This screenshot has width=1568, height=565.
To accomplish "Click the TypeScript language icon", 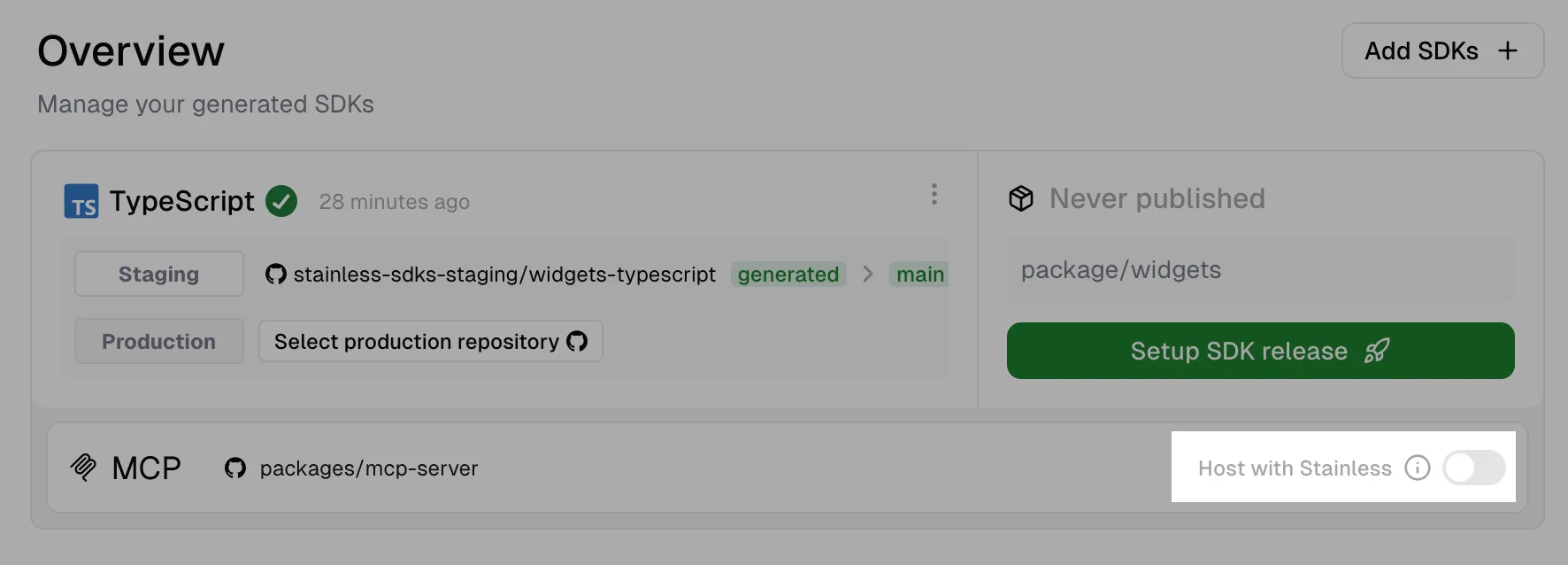I will coord(81,201).
